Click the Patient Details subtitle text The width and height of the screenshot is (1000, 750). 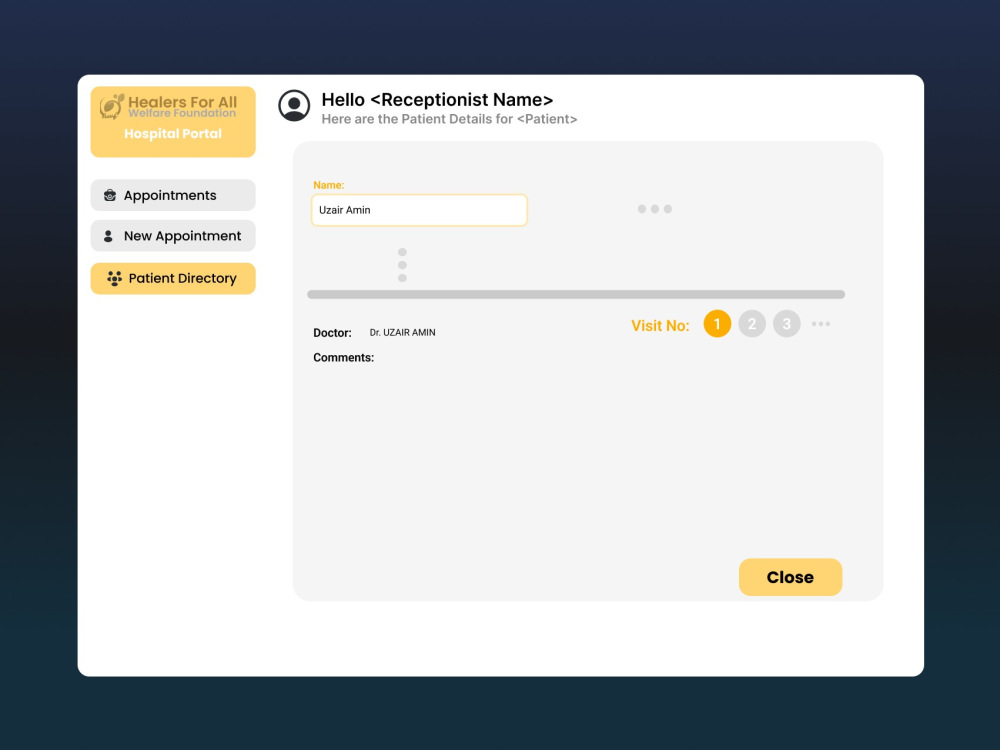pos(449,119)
